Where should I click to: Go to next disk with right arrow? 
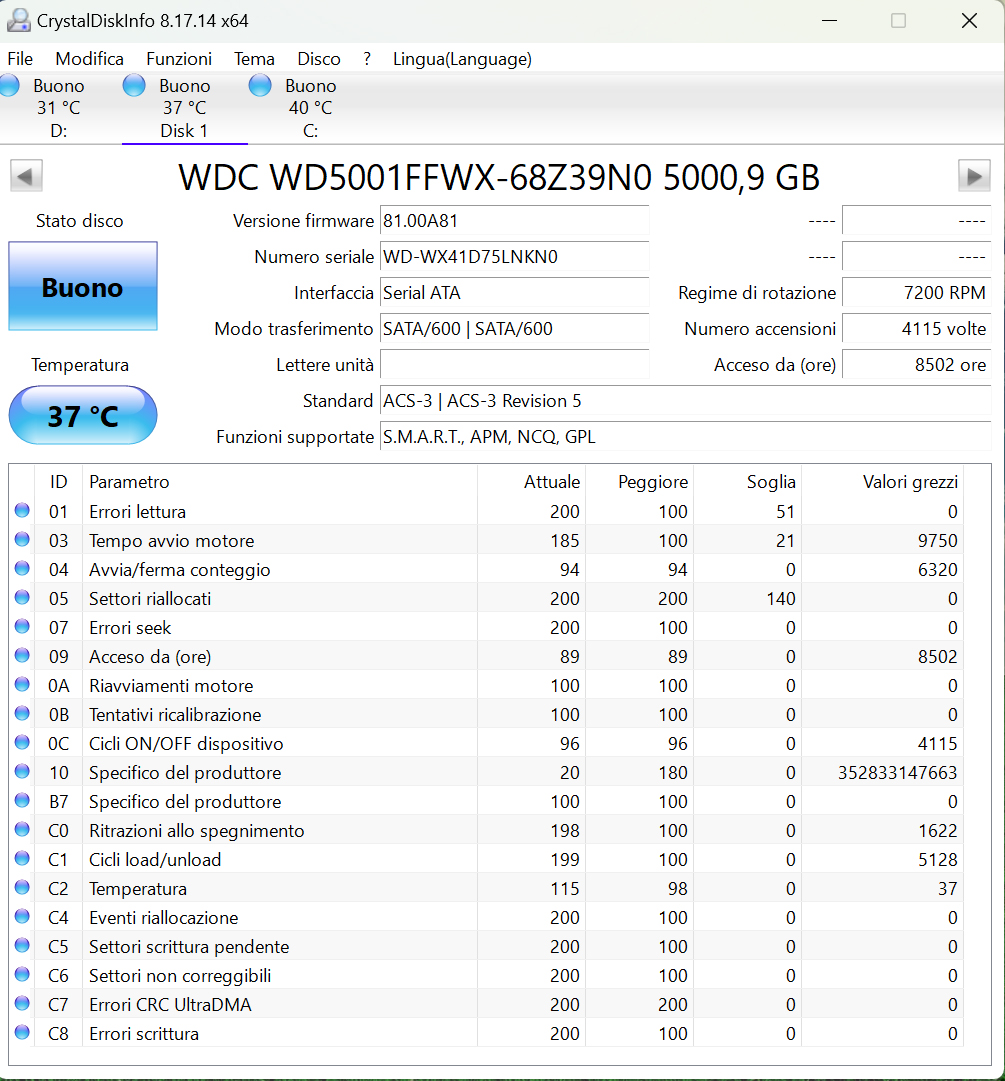click(974, 176)
